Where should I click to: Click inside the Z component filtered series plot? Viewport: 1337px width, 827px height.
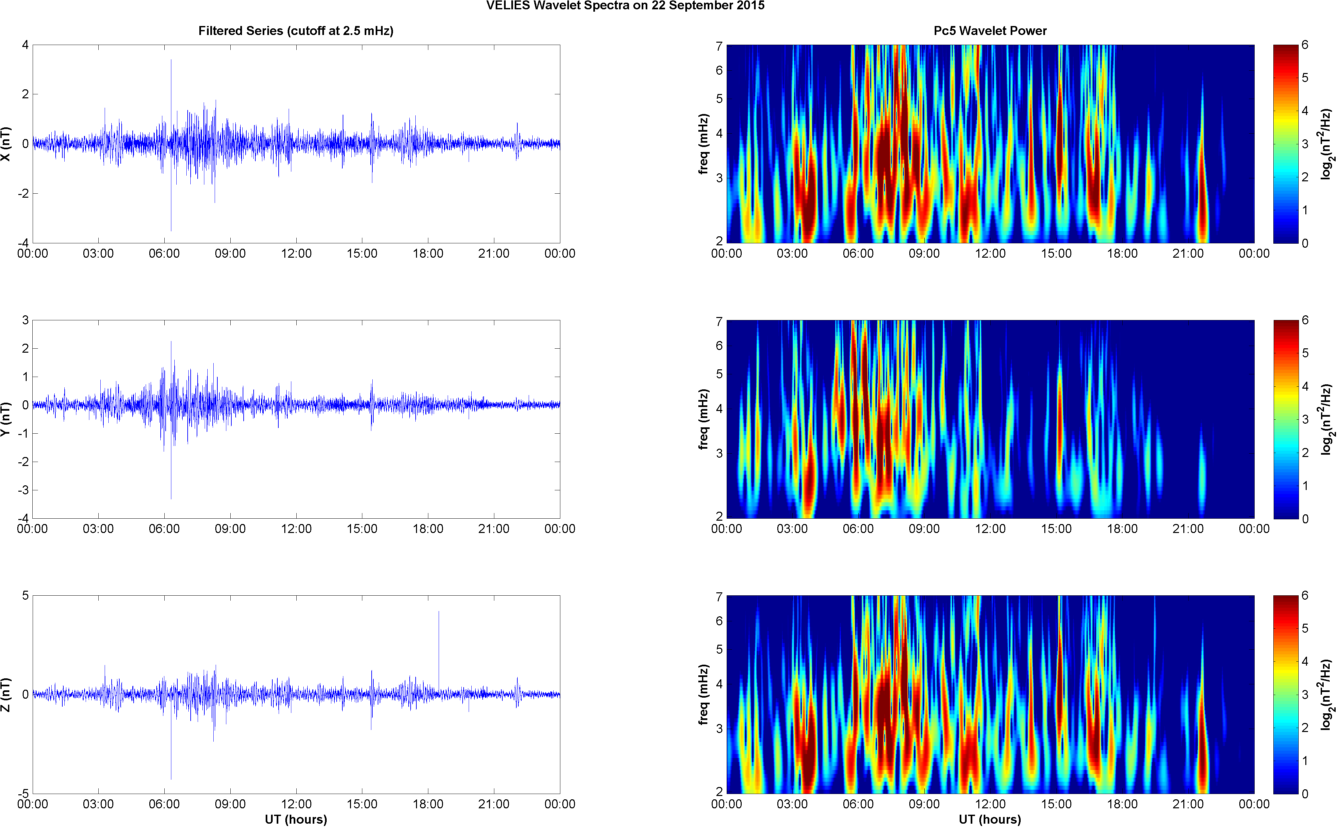[296, 693]
